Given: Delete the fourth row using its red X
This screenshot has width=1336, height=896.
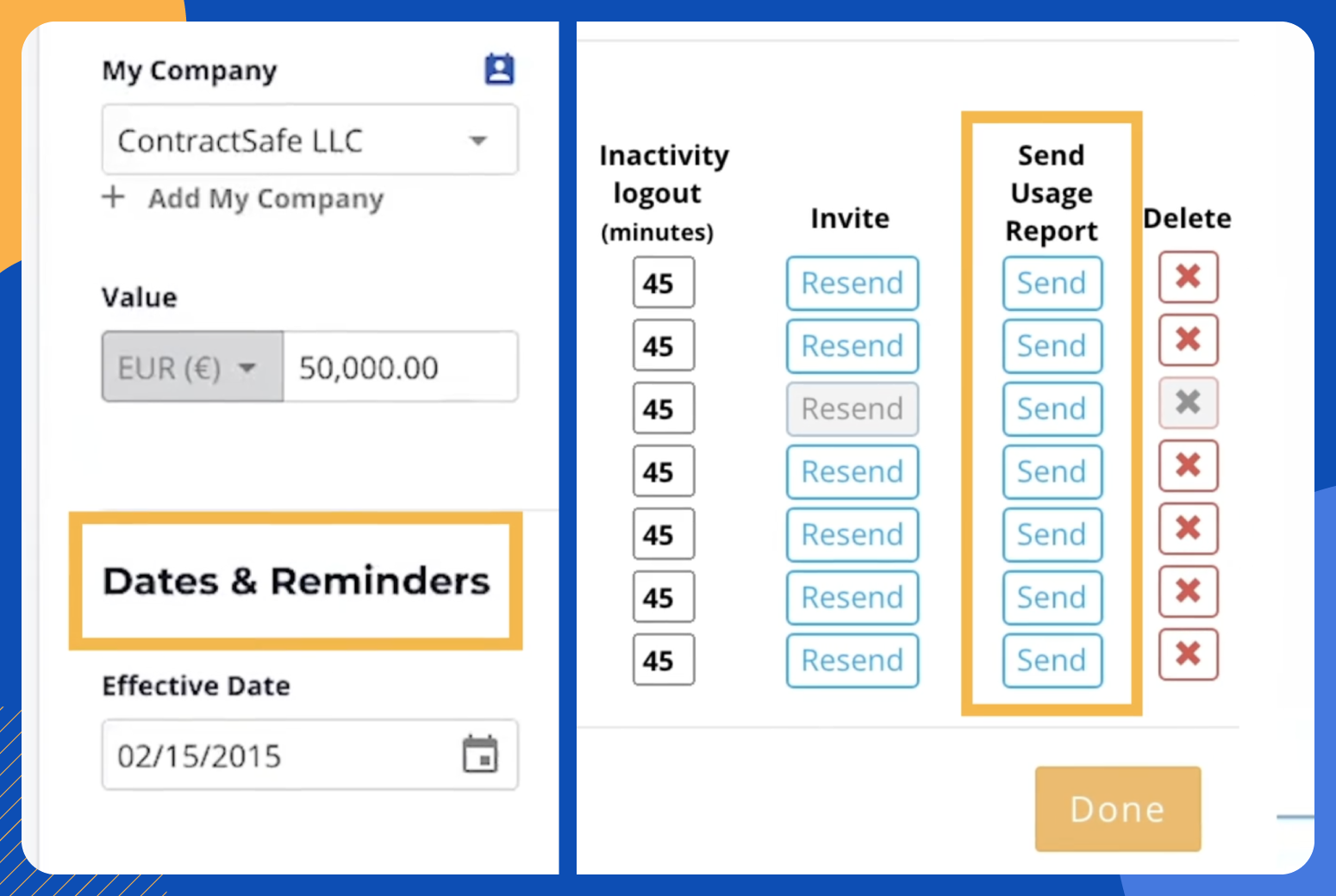Looking at the screenshot, I should point(1188,466).
